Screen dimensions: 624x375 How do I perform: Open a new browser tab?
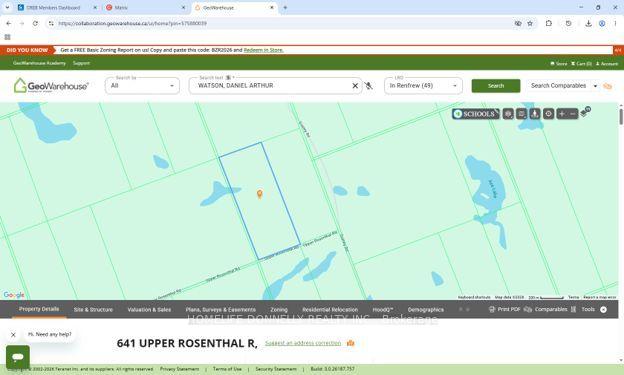coord(285,8)
